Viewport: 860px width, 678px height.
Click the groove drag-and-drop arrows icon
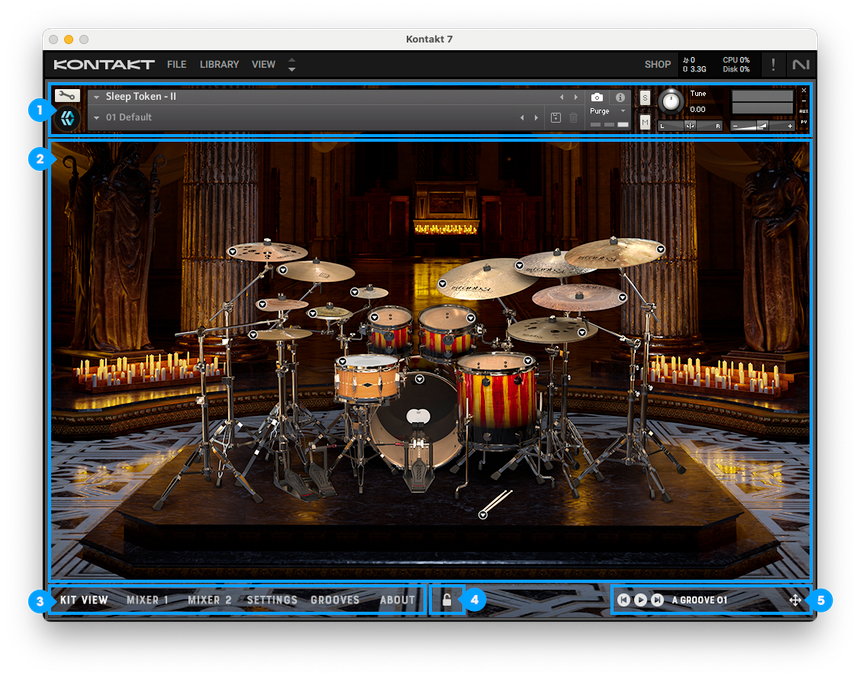point(795,600)
